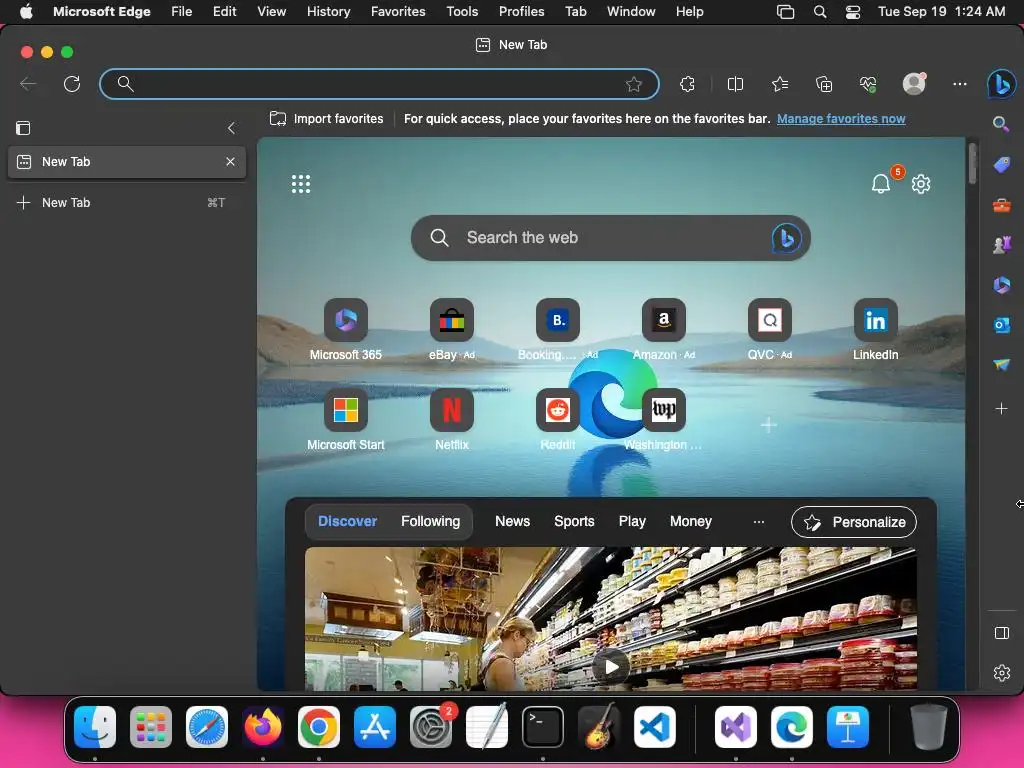Play the grocery store news video
Viewport: 1024px width, 768px height.
pyautogui.click(x=611, y=667)
